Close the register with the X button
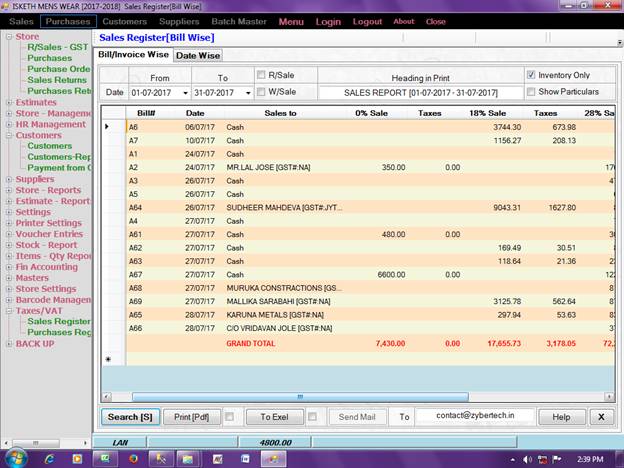Viewport: 624px width, 468px height. coord(600,416)
